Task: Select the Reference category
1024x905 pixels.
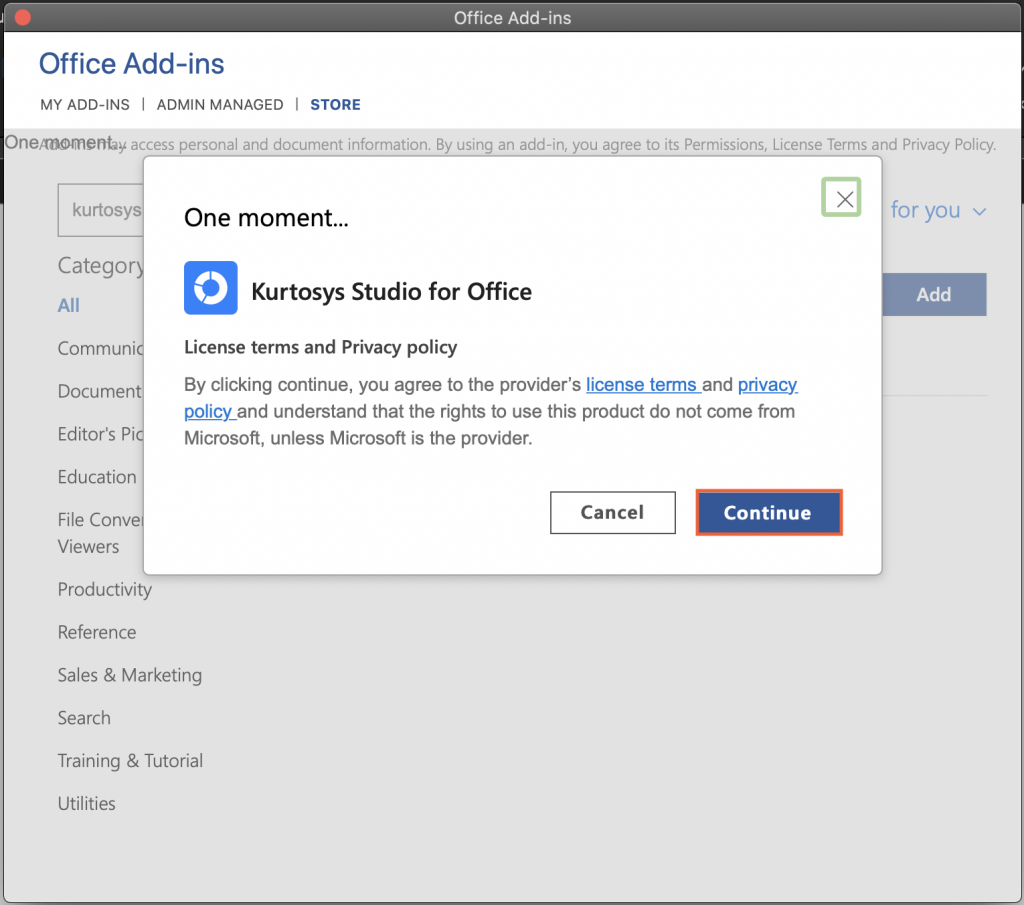Action: [x=97, y=632]
